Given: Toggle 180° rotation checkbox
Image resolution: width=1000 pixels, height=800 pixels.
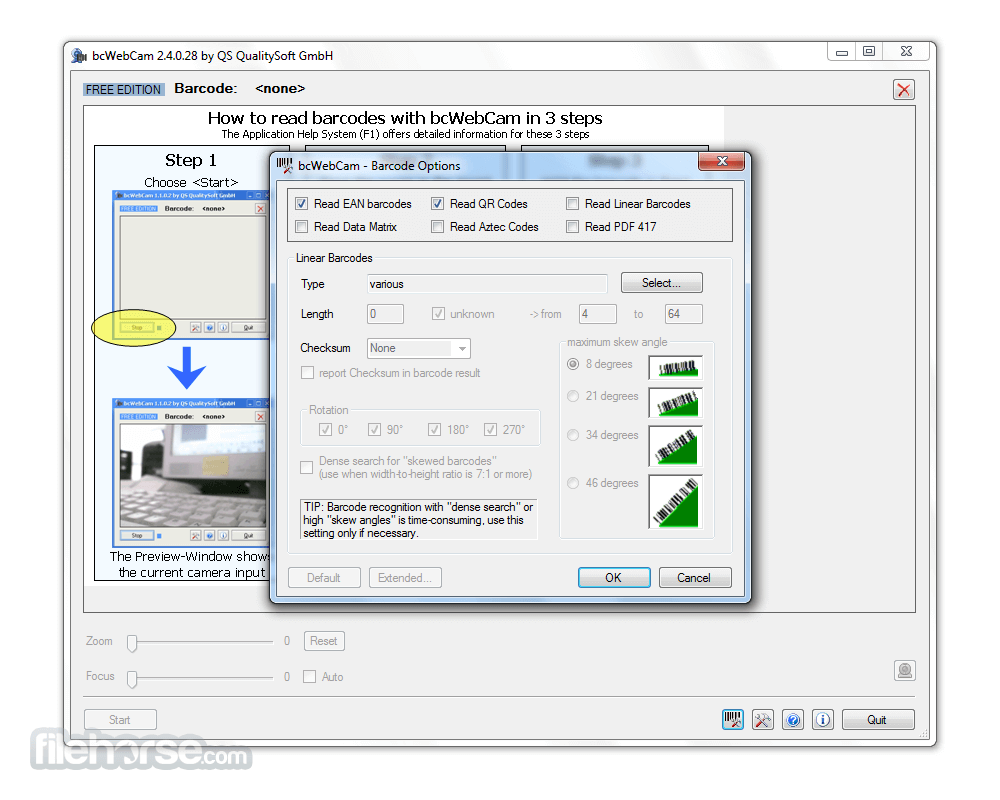Looking at the screenshot, I should (x=434, y=430).
